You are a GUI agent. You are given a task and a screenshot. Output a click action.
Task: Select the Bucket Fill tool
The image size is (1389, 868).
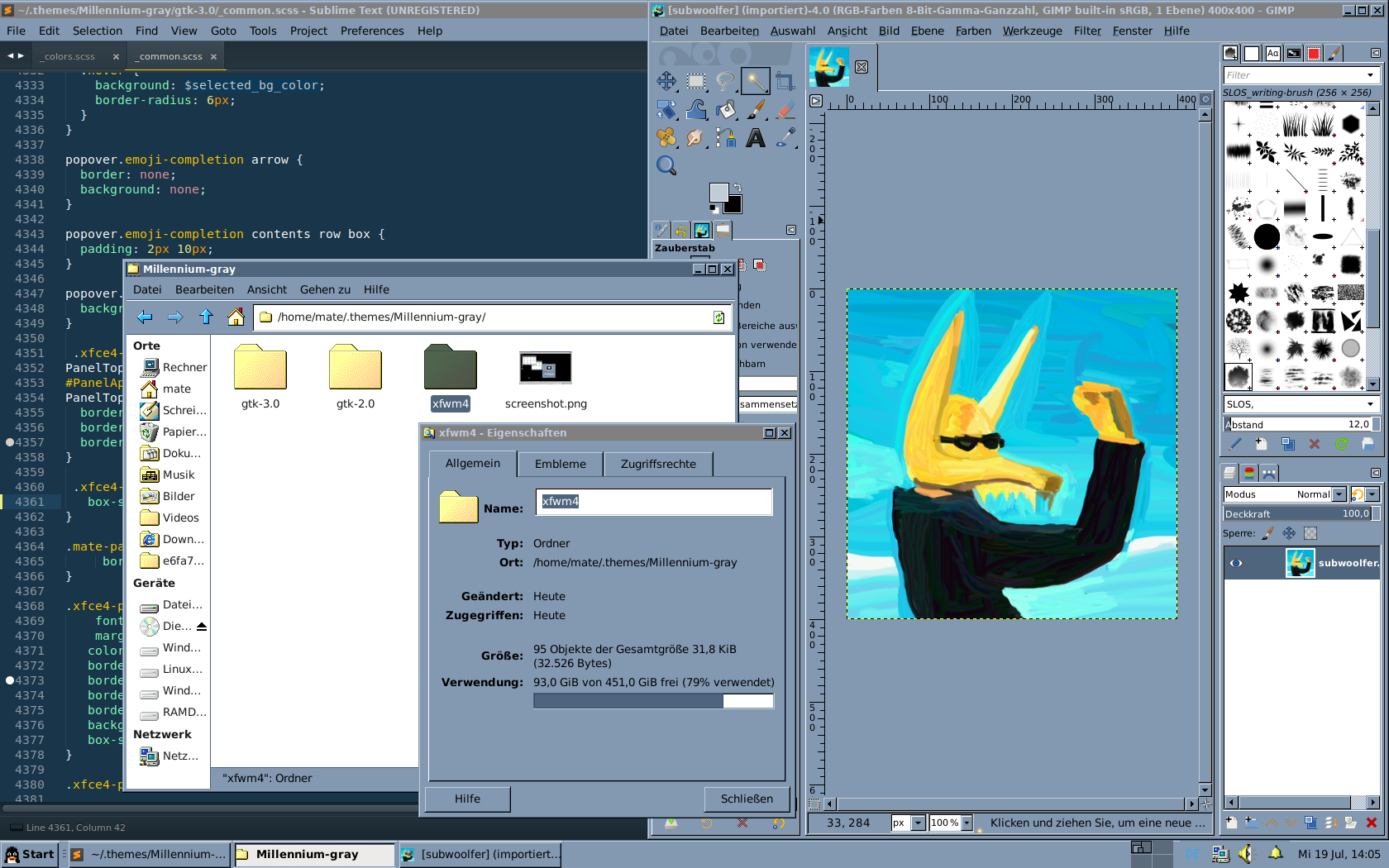click(x=726, y=109)
